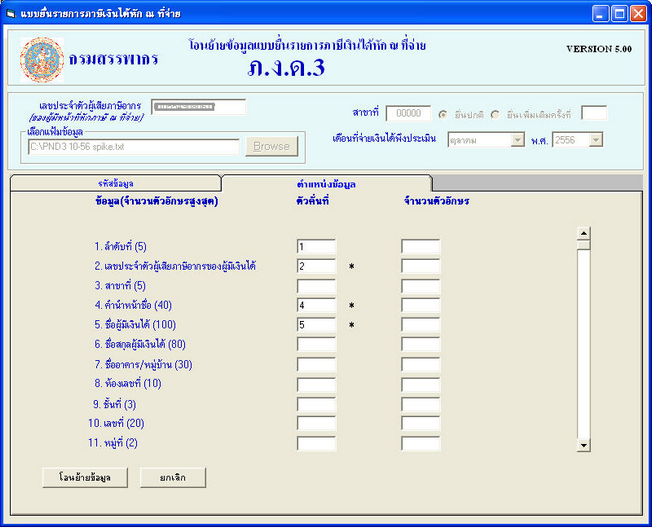The image size is (652, 528).
Task: Click the สาขาที่ branch number field at top
Action: (x=408, y=113)
